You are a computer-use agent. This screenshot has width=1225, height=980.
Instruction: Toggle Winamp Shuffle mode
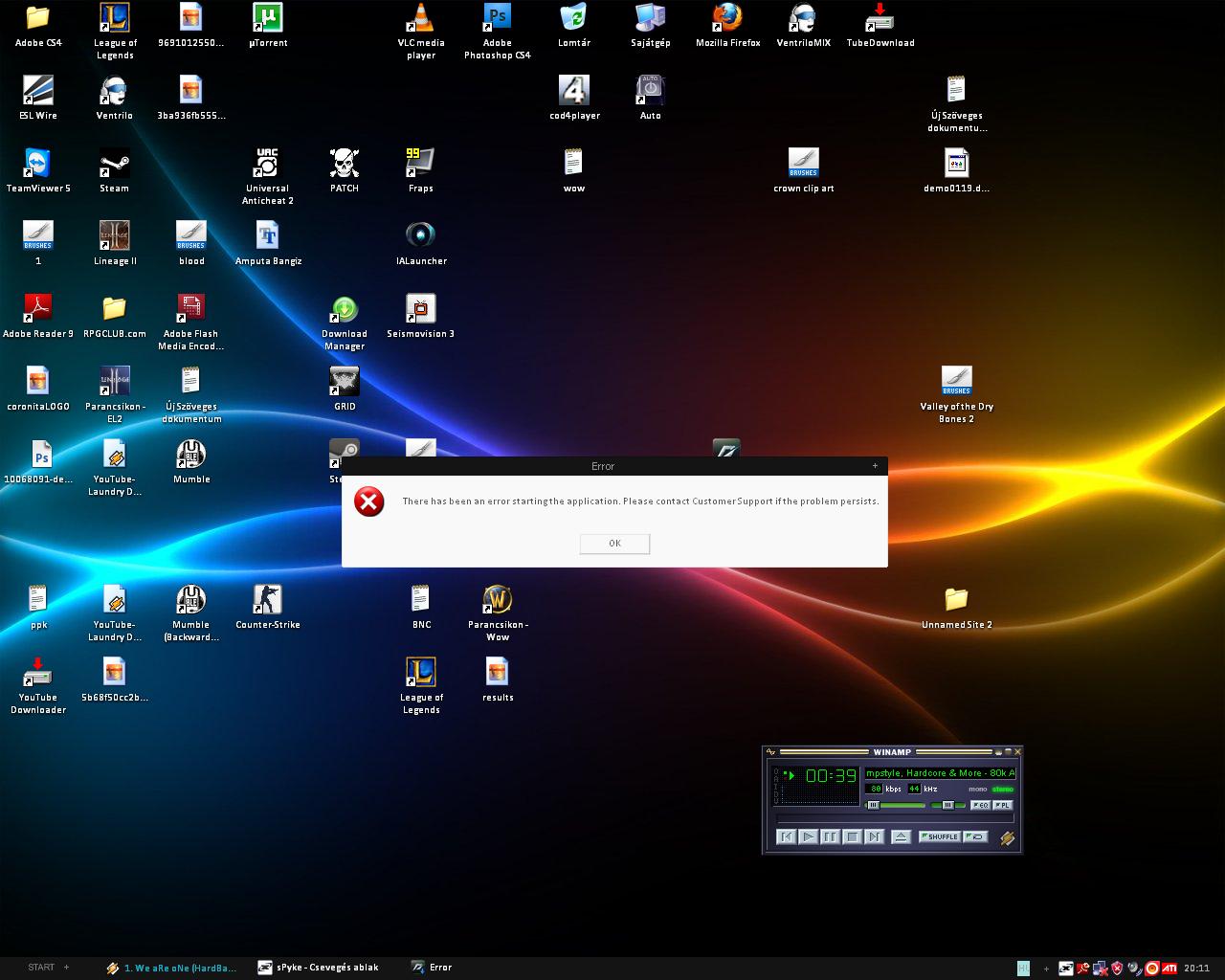click(939, 836)
